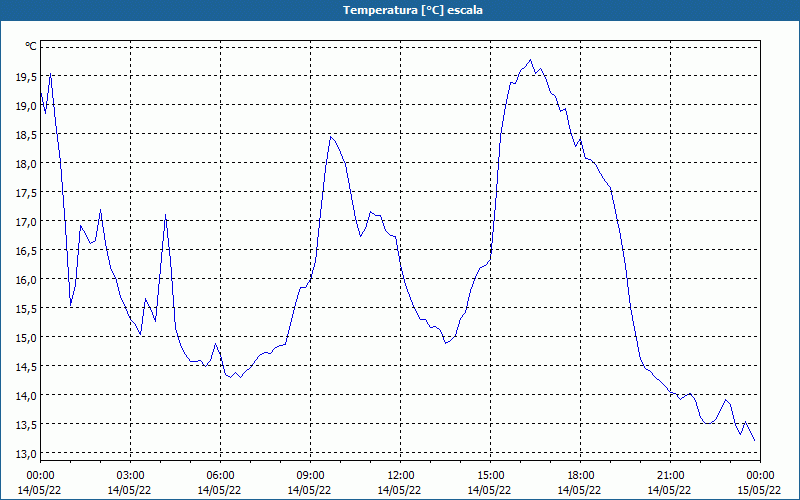Select the °C unit label on the y-axis
800x500 pixels.
tap(31, 46)
